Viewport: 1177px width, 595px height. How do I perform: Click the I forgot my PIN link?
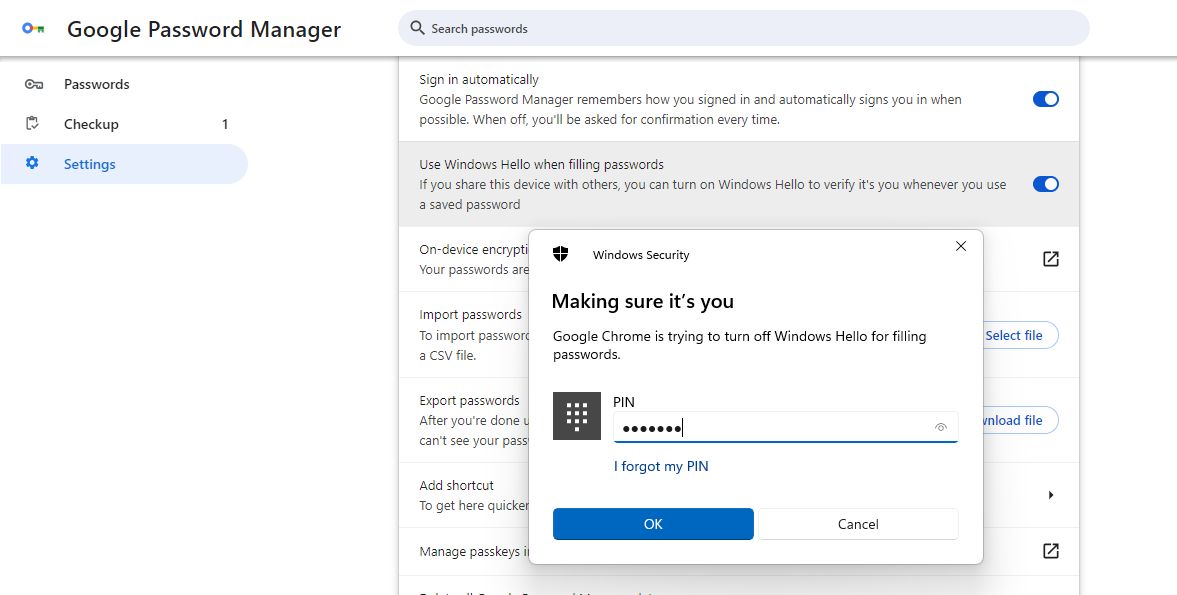click(x=661, y=466)
